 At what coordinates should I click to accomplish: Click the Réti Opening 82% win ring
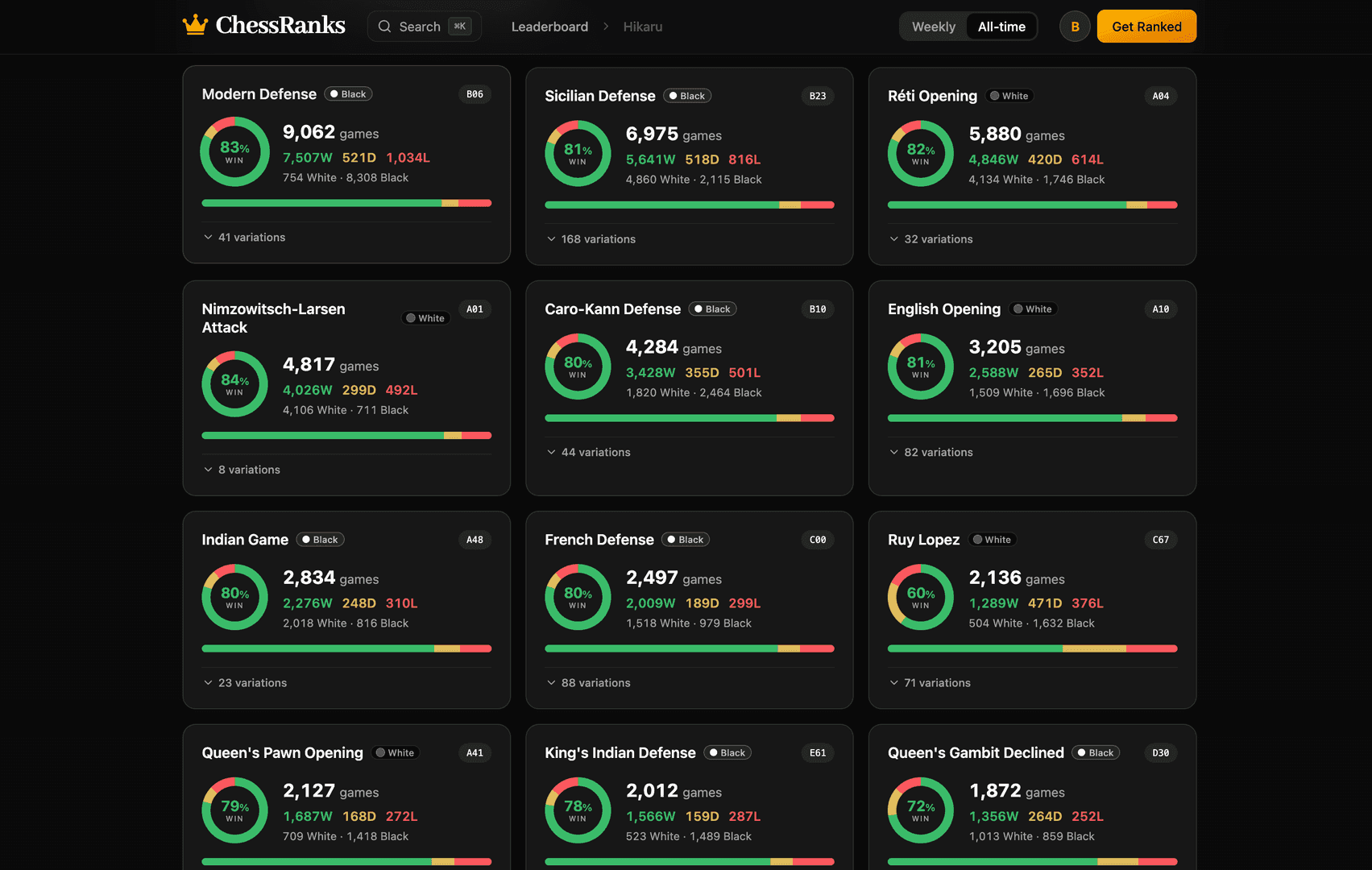pyautogui.click(x=921, y=153)
